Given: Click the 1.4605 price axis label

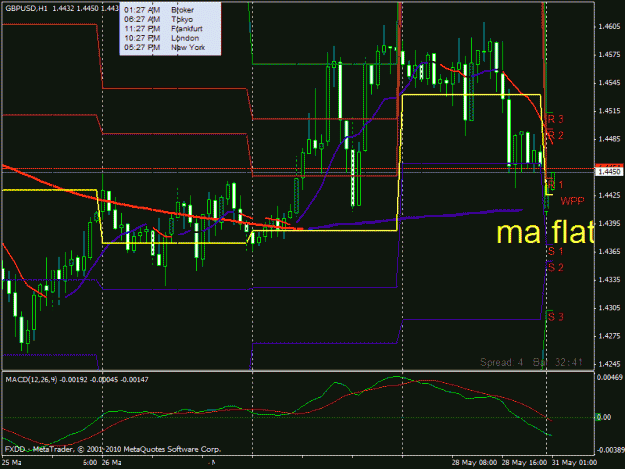Looking at the screenshot, I should [x=609, y=27].
